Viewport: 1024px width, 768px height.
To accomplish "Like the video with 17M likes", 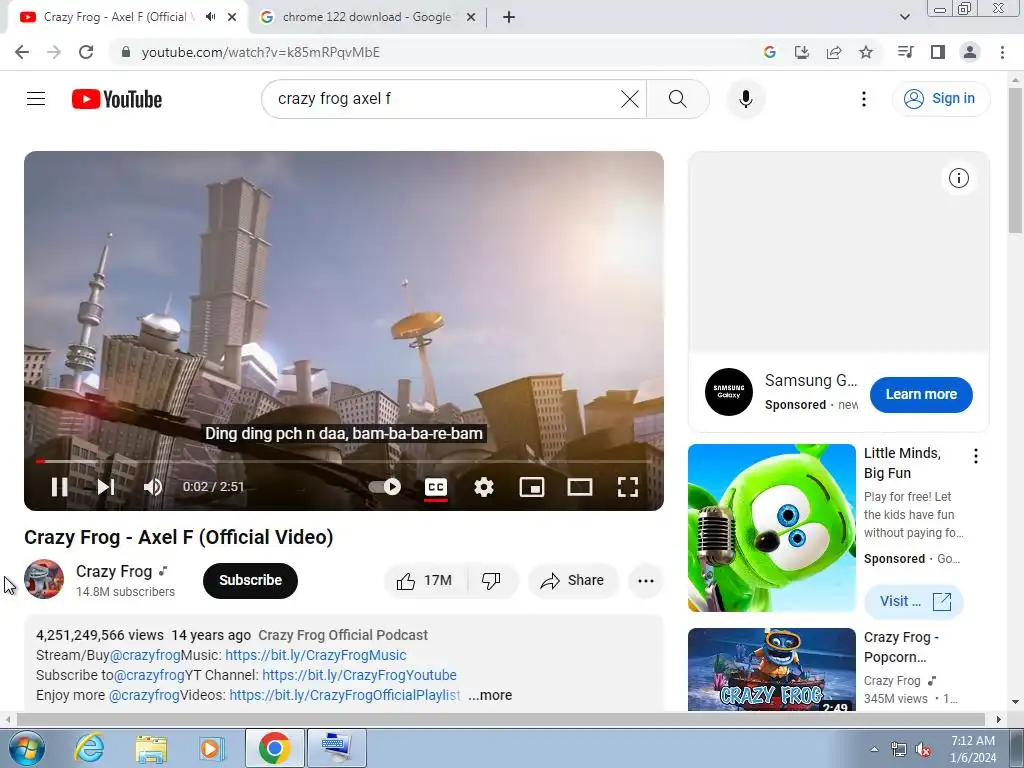I will [x=424, y=581].
